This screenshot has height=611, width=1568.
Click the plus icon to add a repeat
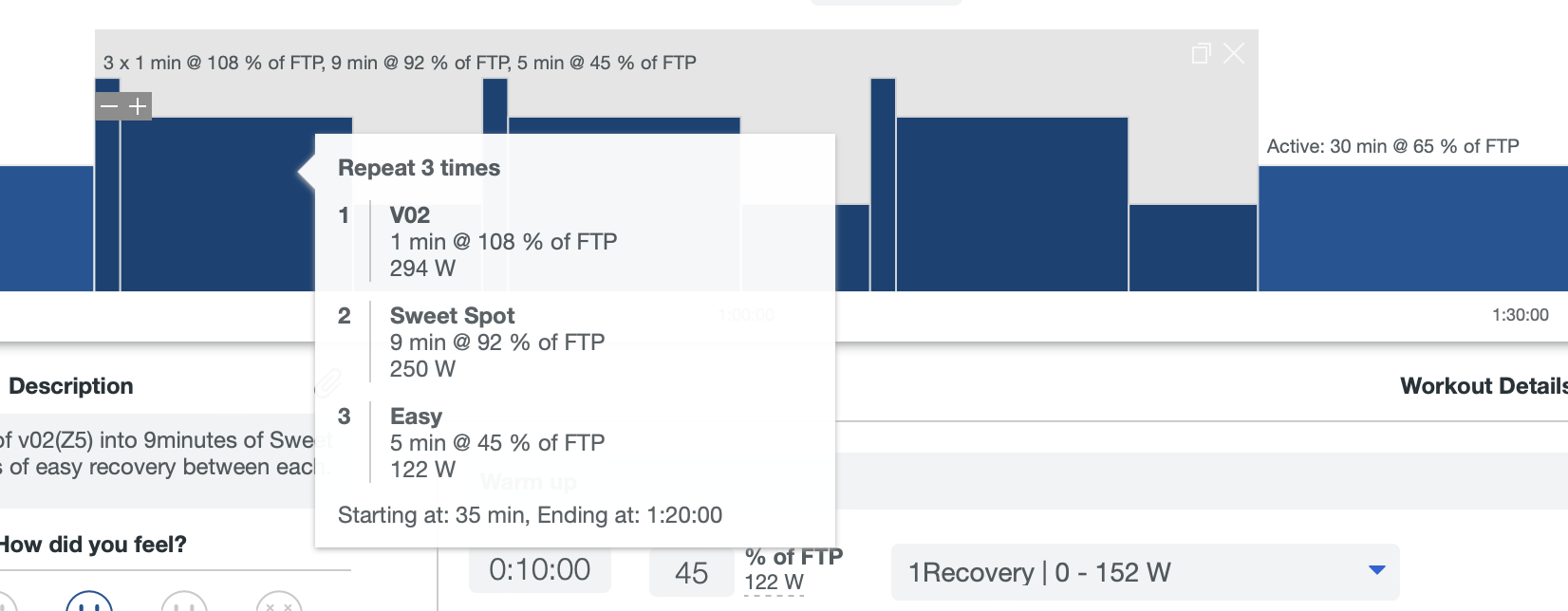point(138,106)
